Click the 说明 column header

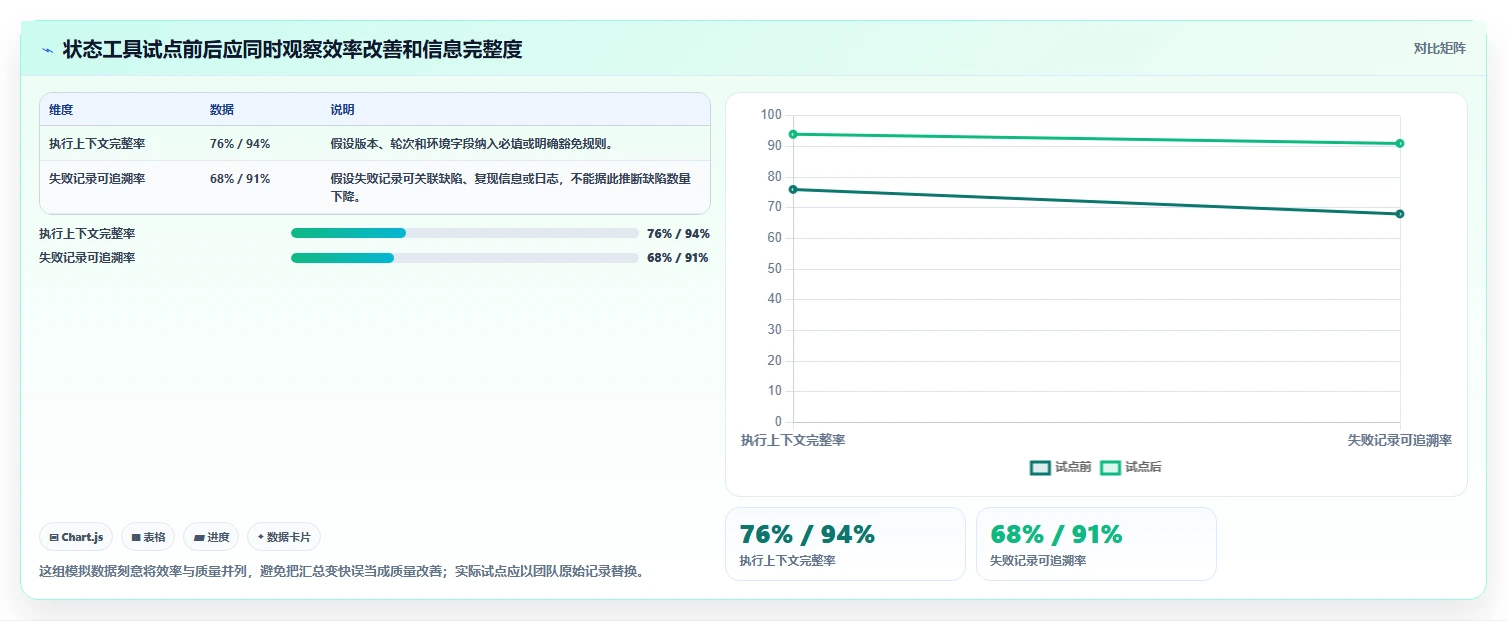point(343,110)
